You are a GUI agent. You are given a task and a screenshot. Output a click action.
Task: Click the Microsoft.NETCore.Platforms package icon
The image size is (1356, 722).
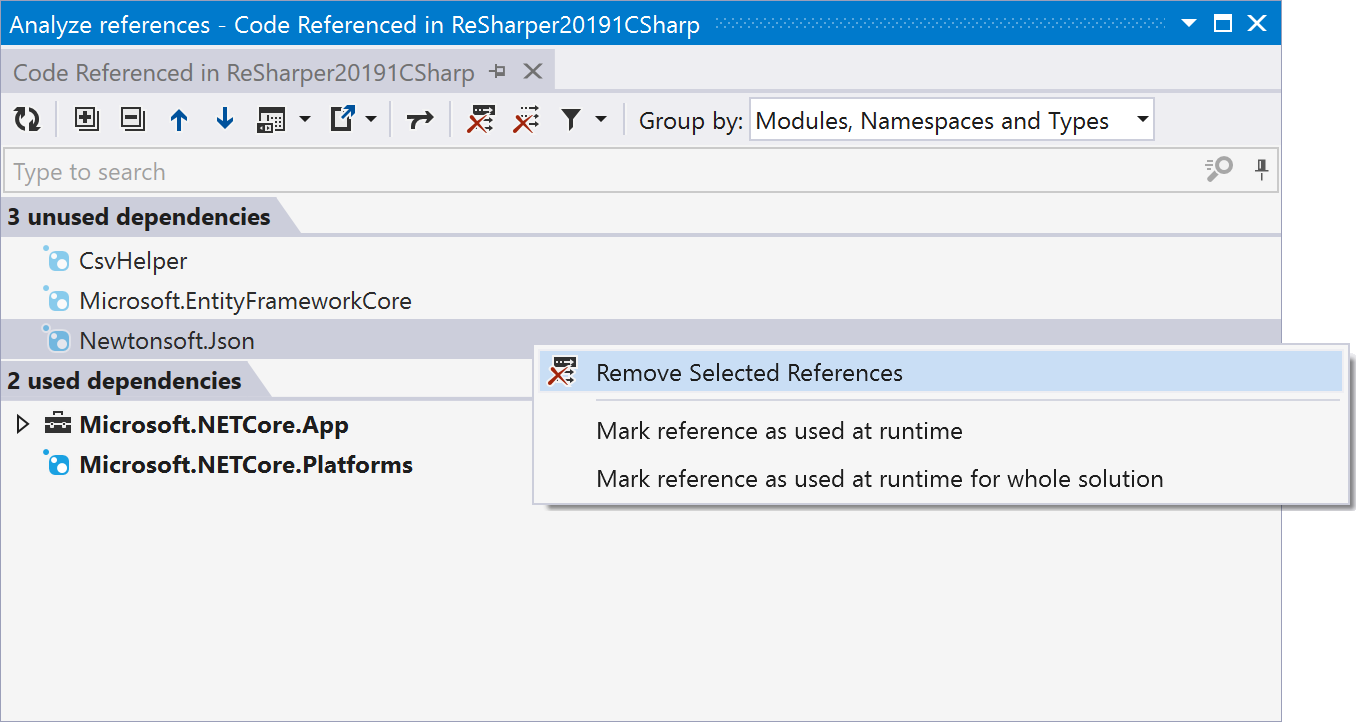coord(57,464)
